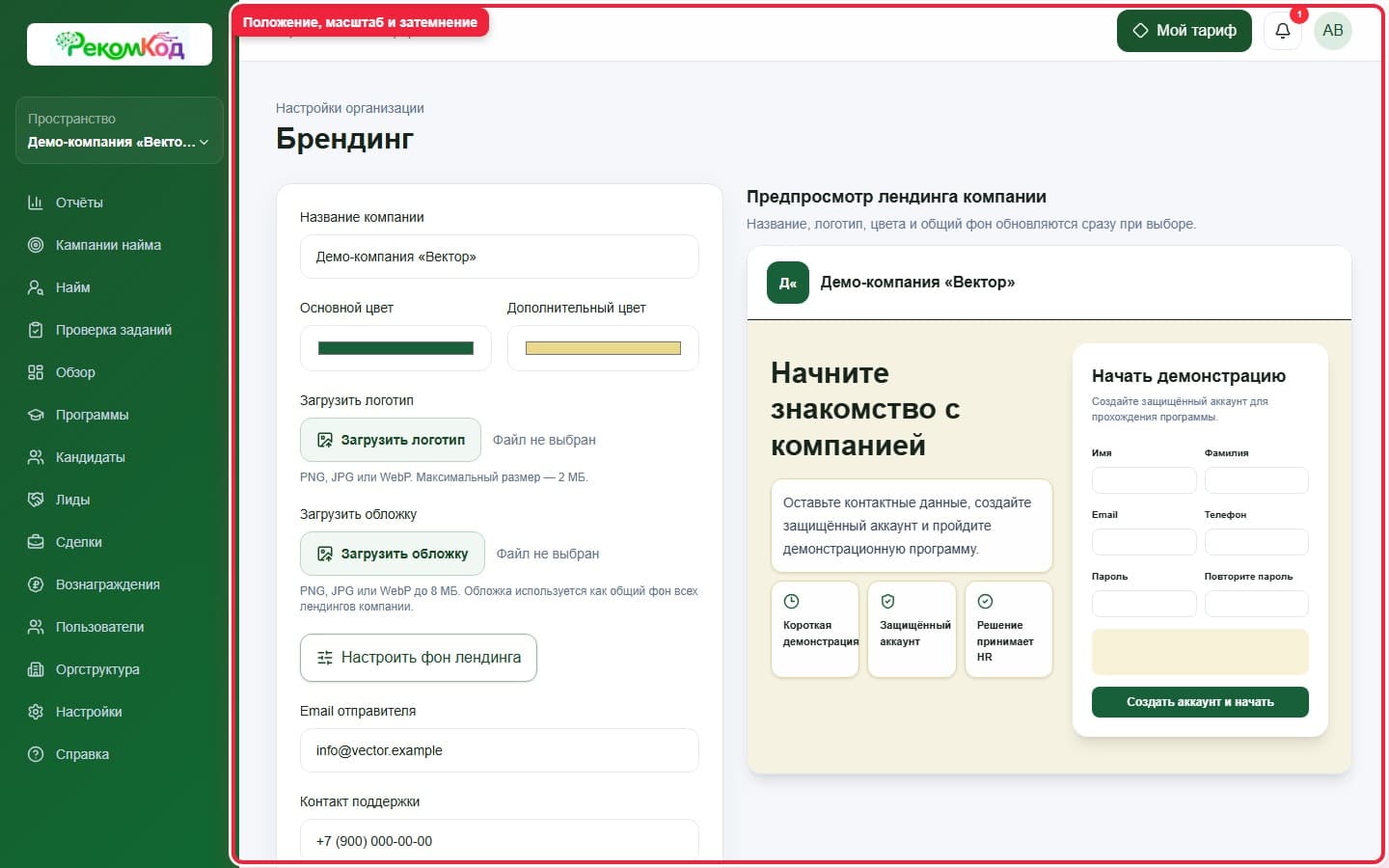Click the Дк company badge in preview
The image size is (1389, 868).
788,283
